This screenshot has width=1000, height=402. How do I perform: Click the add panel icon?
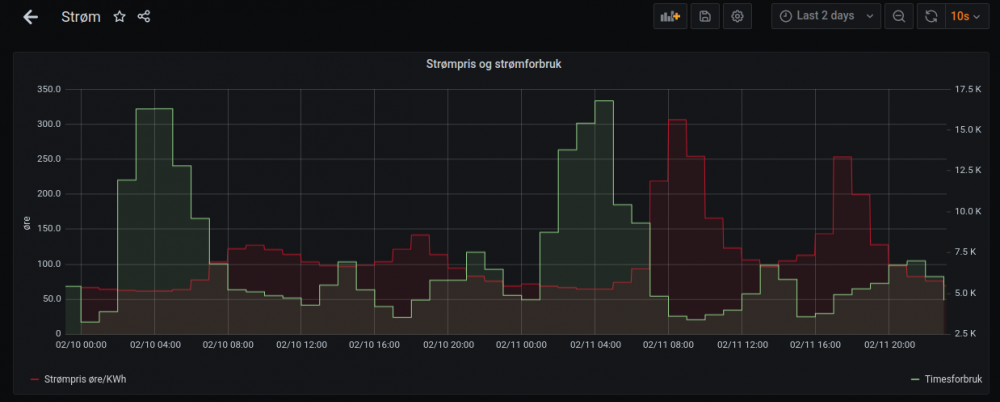point(667,17)
